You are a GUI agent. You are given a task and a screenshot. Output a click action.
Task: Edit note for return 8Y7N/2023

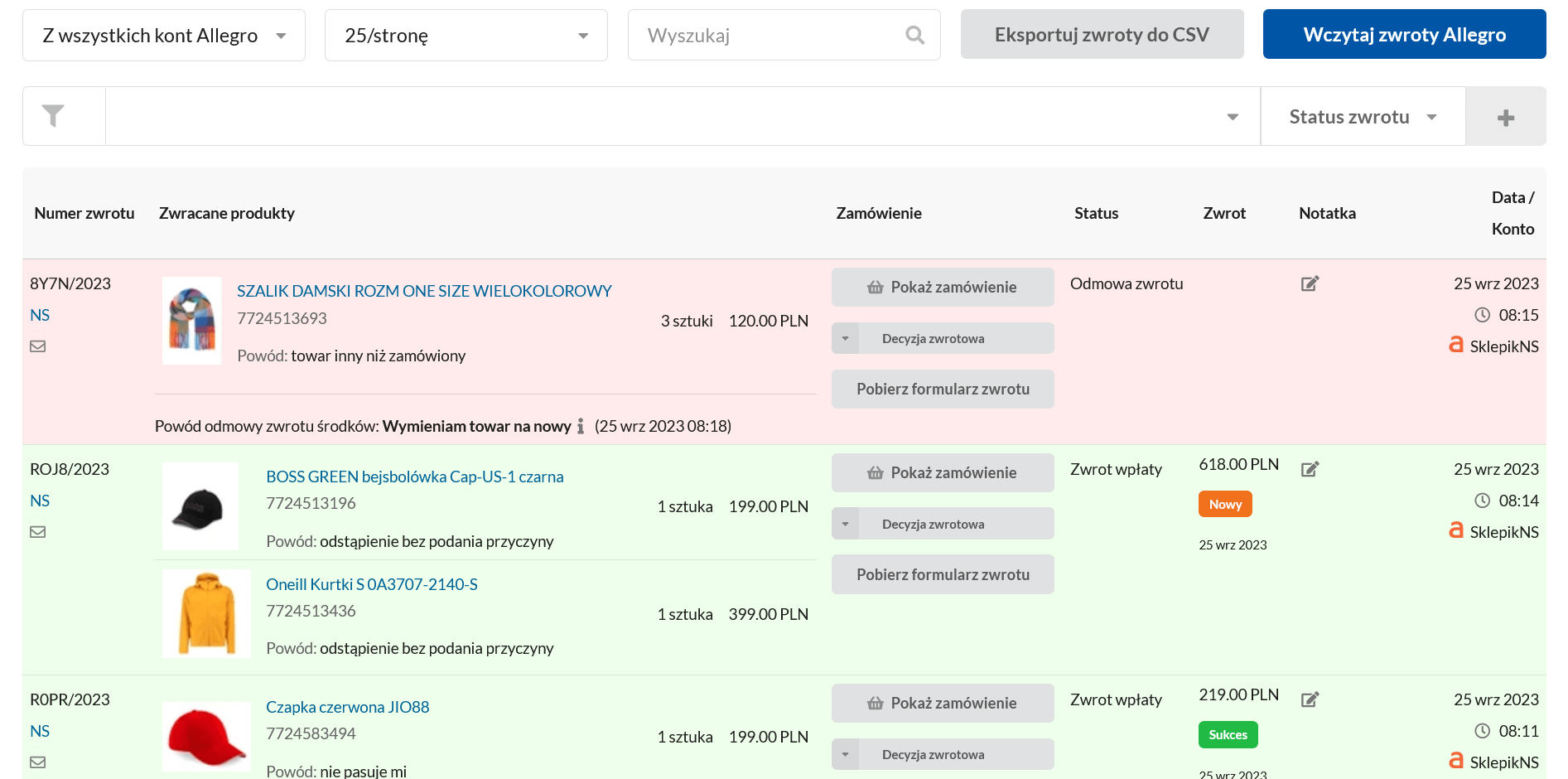click(x=1309, y=284)
